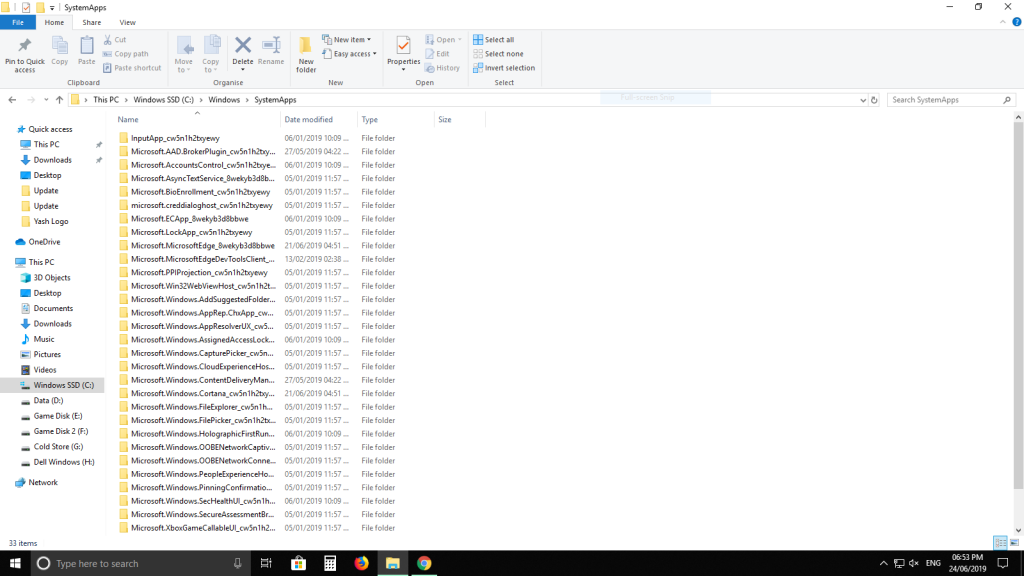Switch to large icons view

[x=1013, y=543]
